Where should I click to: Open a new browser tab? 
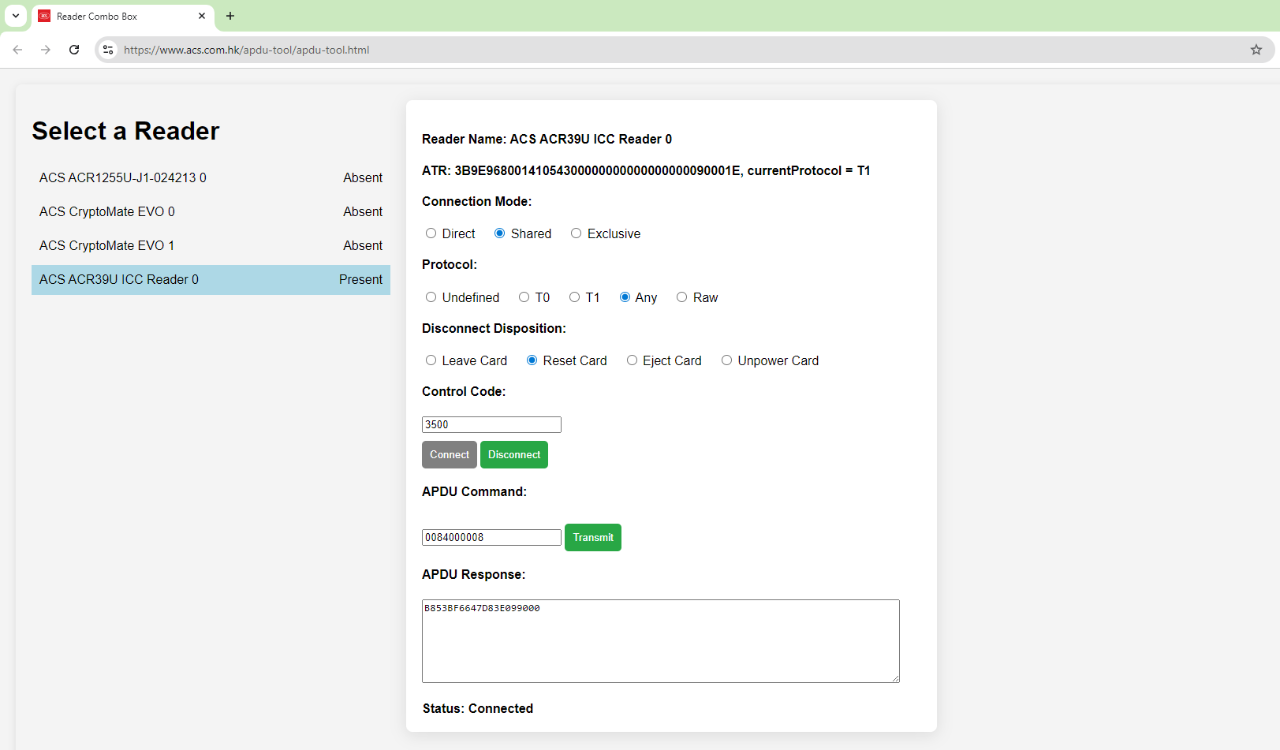[230, 16]
